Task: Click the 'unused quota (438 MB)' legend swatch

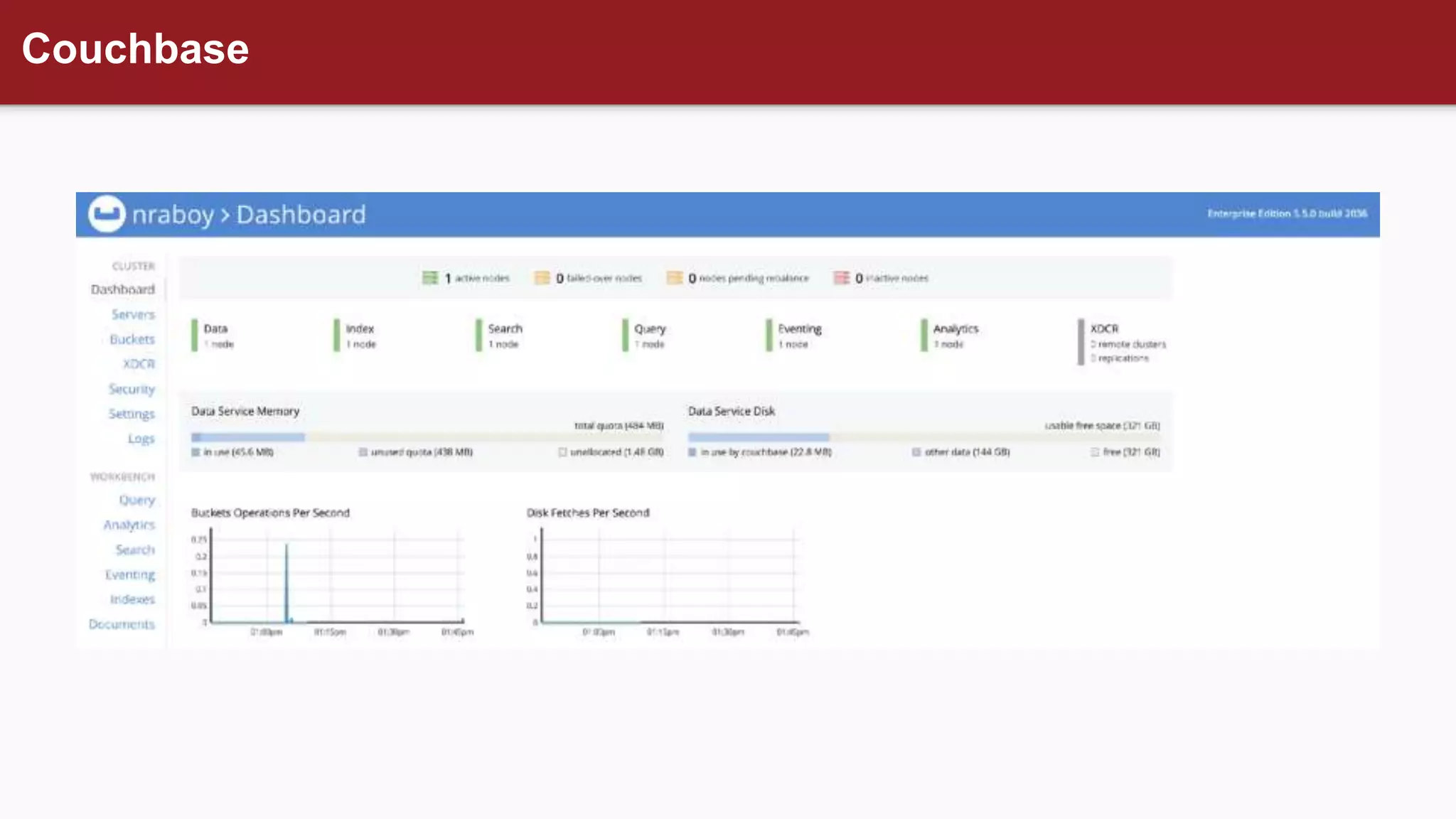Action: [x=363, y=452]
